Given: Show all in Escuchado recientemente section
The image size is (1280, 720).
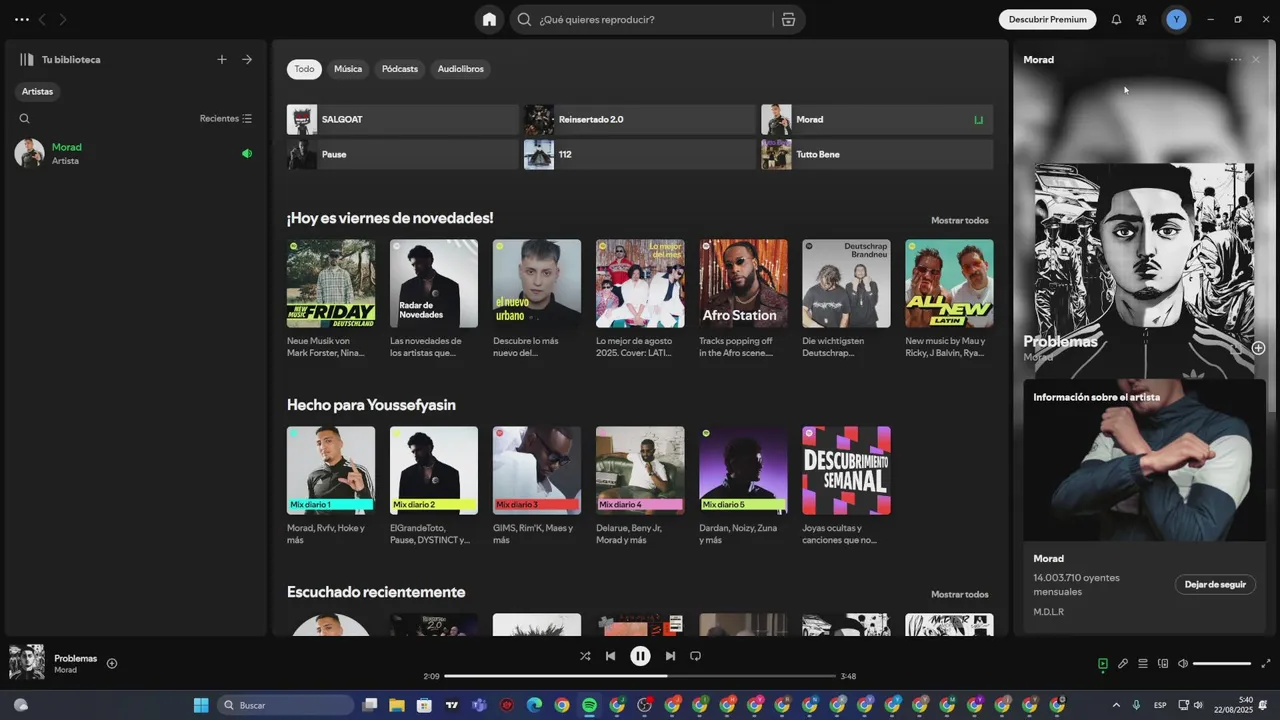Looking at the screenshot, I should point(959,594).
